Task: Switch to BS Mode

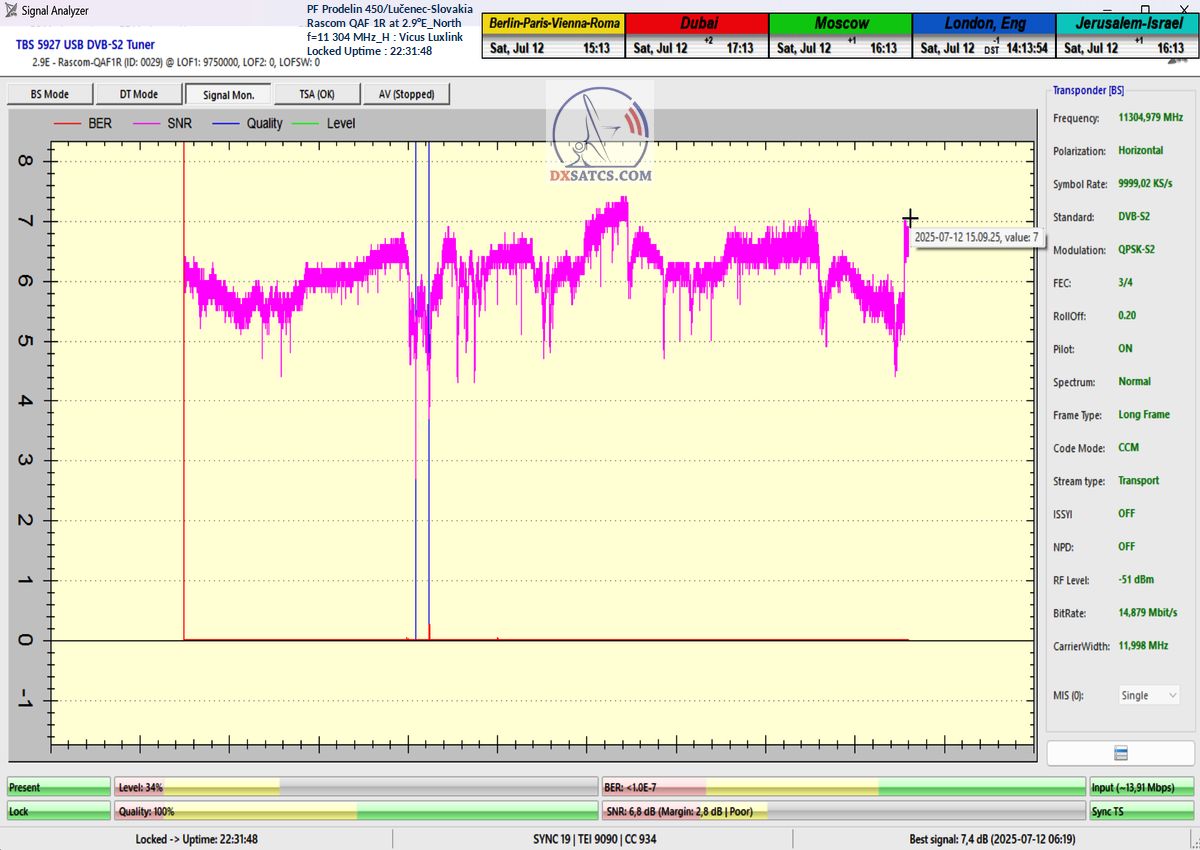Action: pos(50,94)
